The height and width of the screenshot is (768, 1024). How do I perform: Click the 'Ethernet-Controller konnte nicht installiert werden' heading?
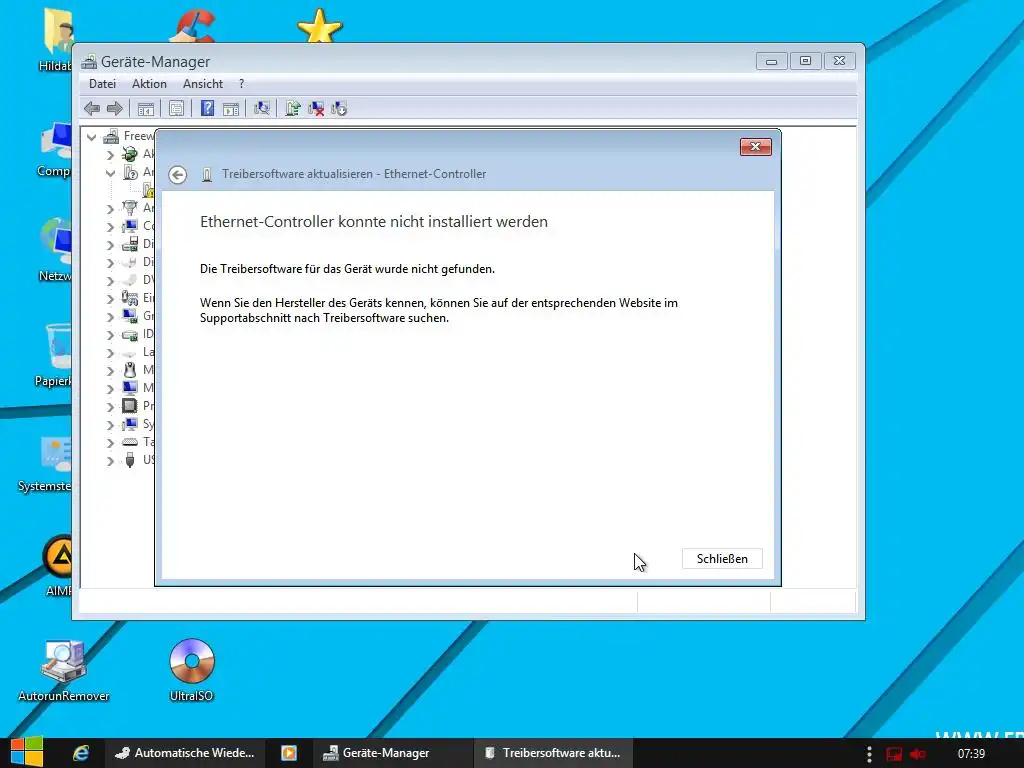point(374,222)
